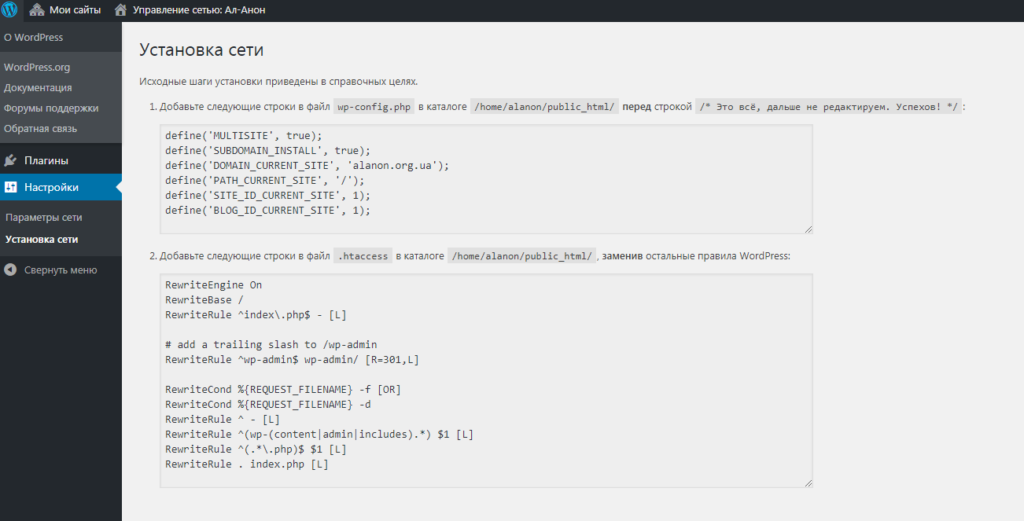1024x521 pixels.
Task: Click the My Sites network icon
Action: [37, 10]
